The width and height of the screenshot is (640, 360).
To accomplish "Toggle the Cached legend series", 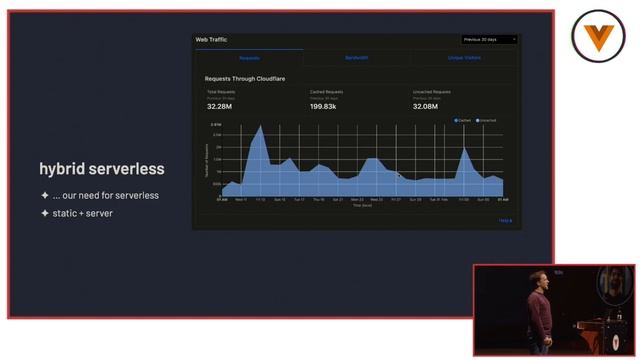I will [462, 120].
